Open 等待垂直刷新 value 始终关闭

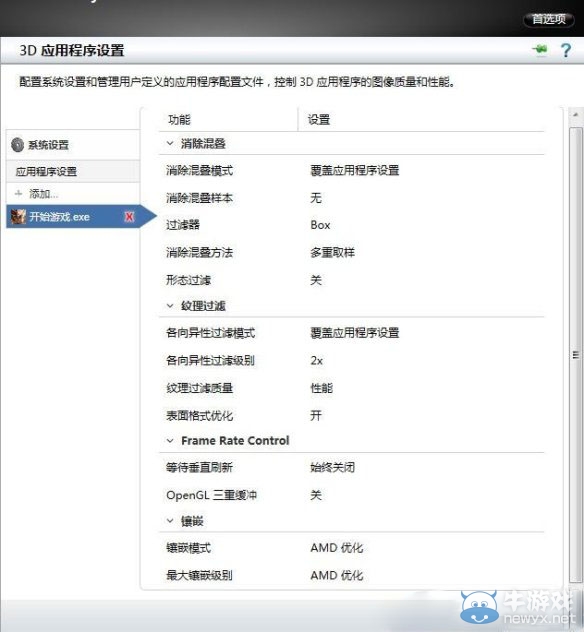(333, 468)
